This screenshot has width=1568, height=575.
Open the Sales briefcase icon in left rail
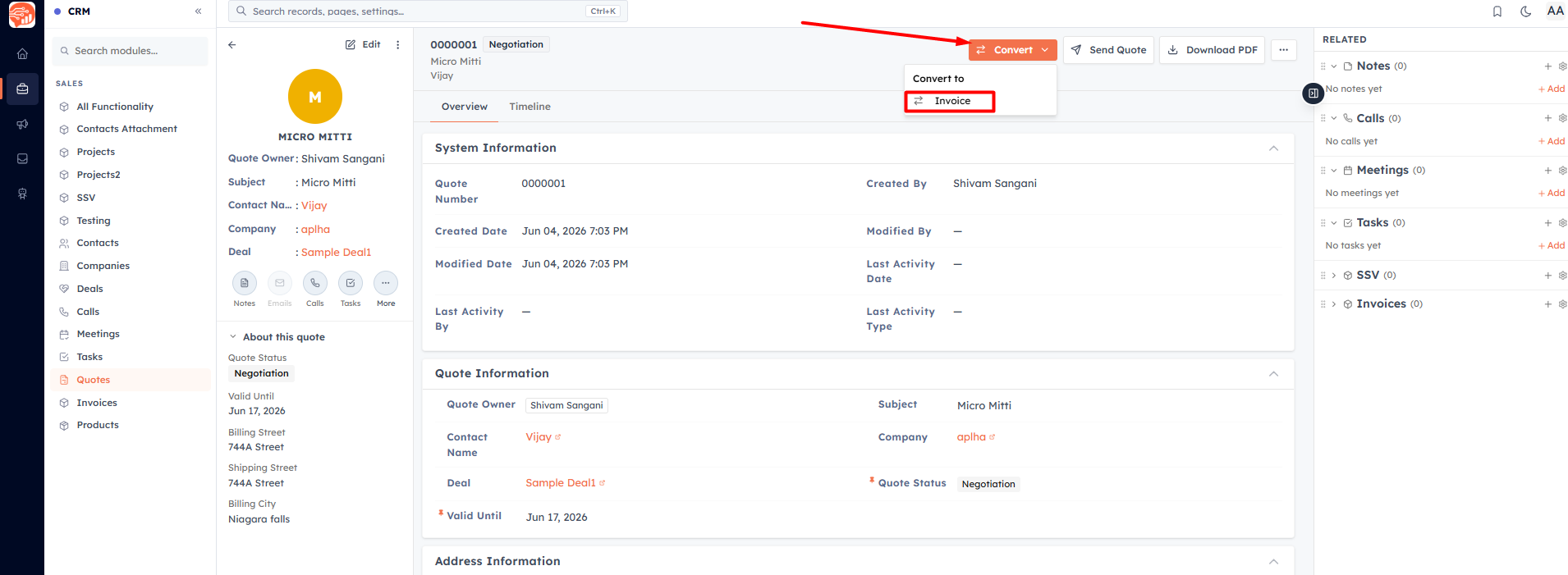[x=22, y=89]
